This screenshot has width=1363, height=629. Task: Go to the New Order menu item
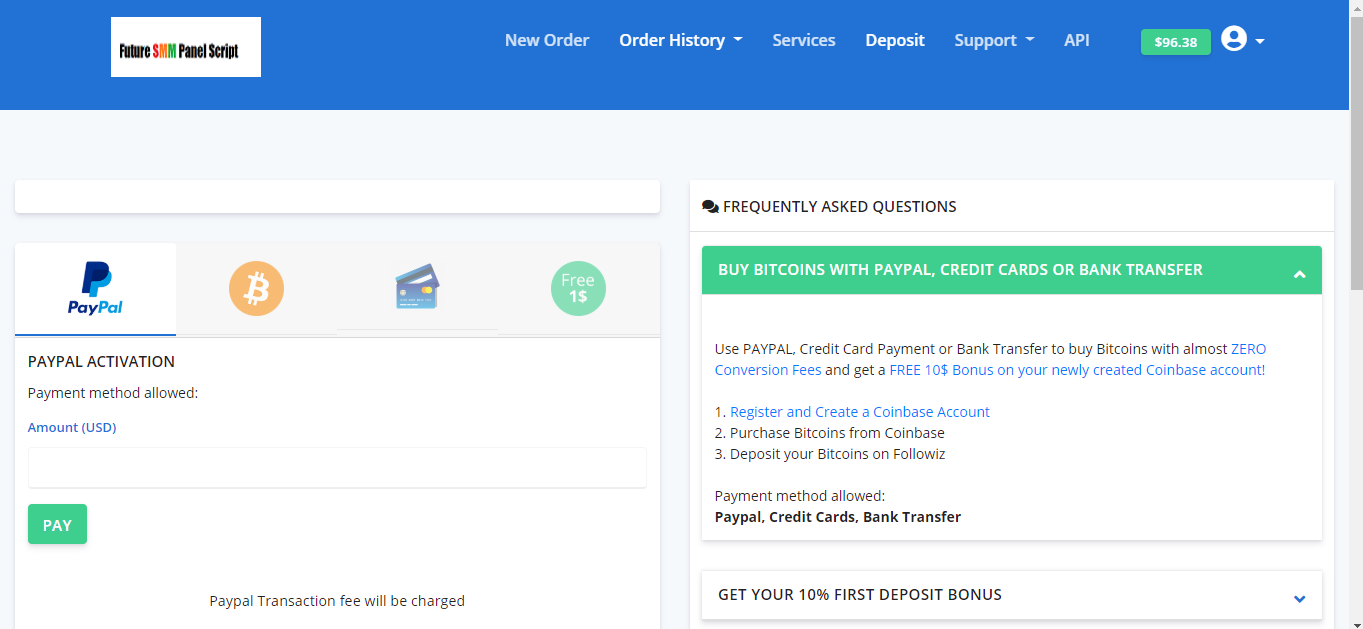[547, 40]
